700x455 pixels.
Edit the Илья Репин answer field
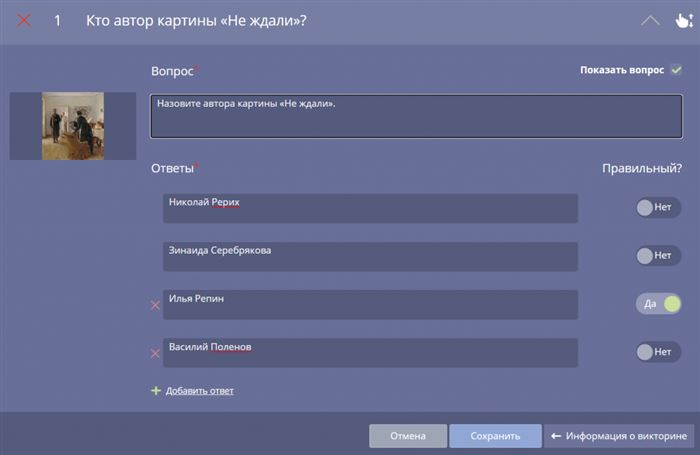[x=370, y=305]
